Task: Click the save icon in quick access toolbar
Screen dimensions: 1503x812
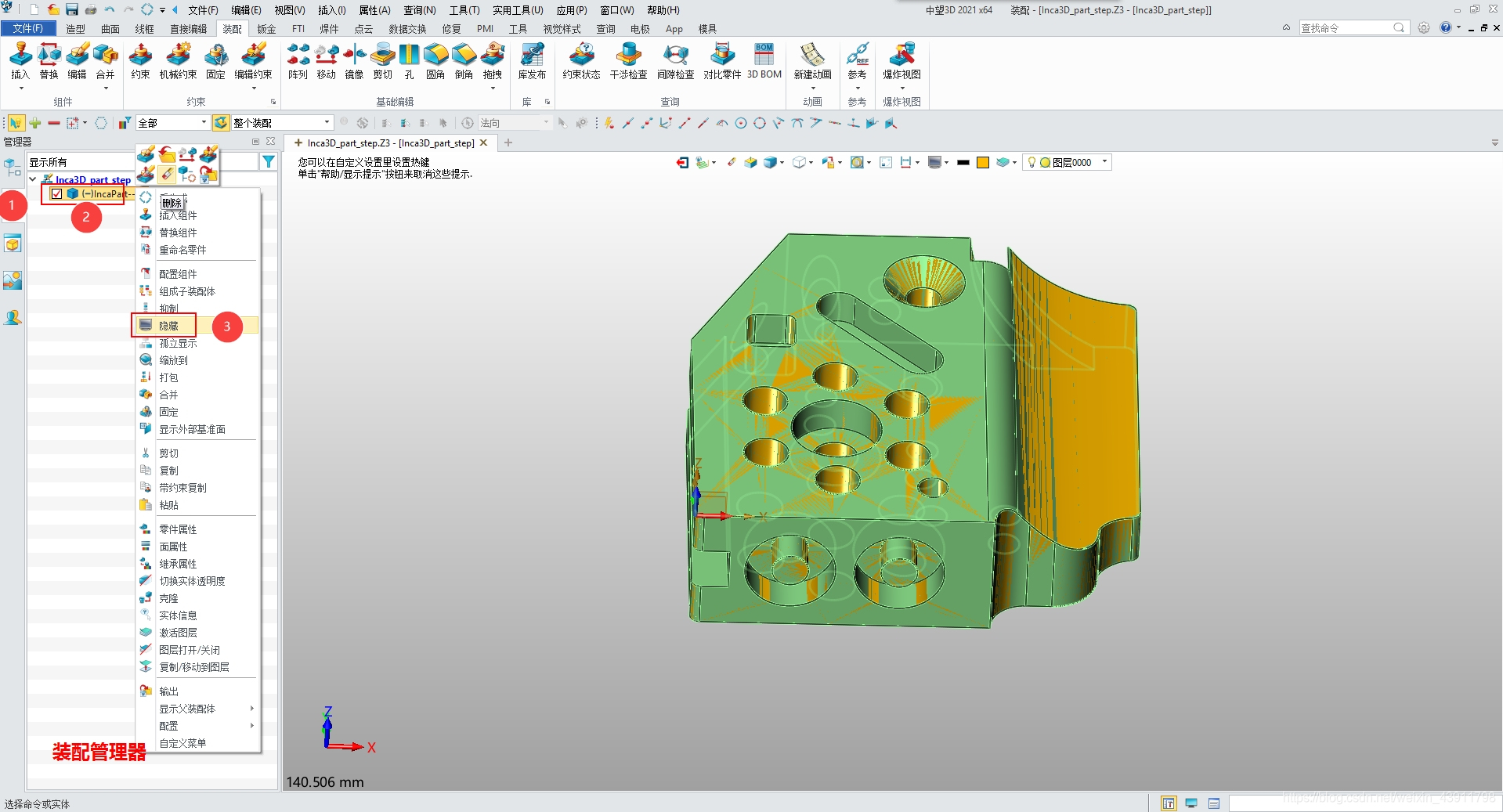Action: click(x=72, y=9)
